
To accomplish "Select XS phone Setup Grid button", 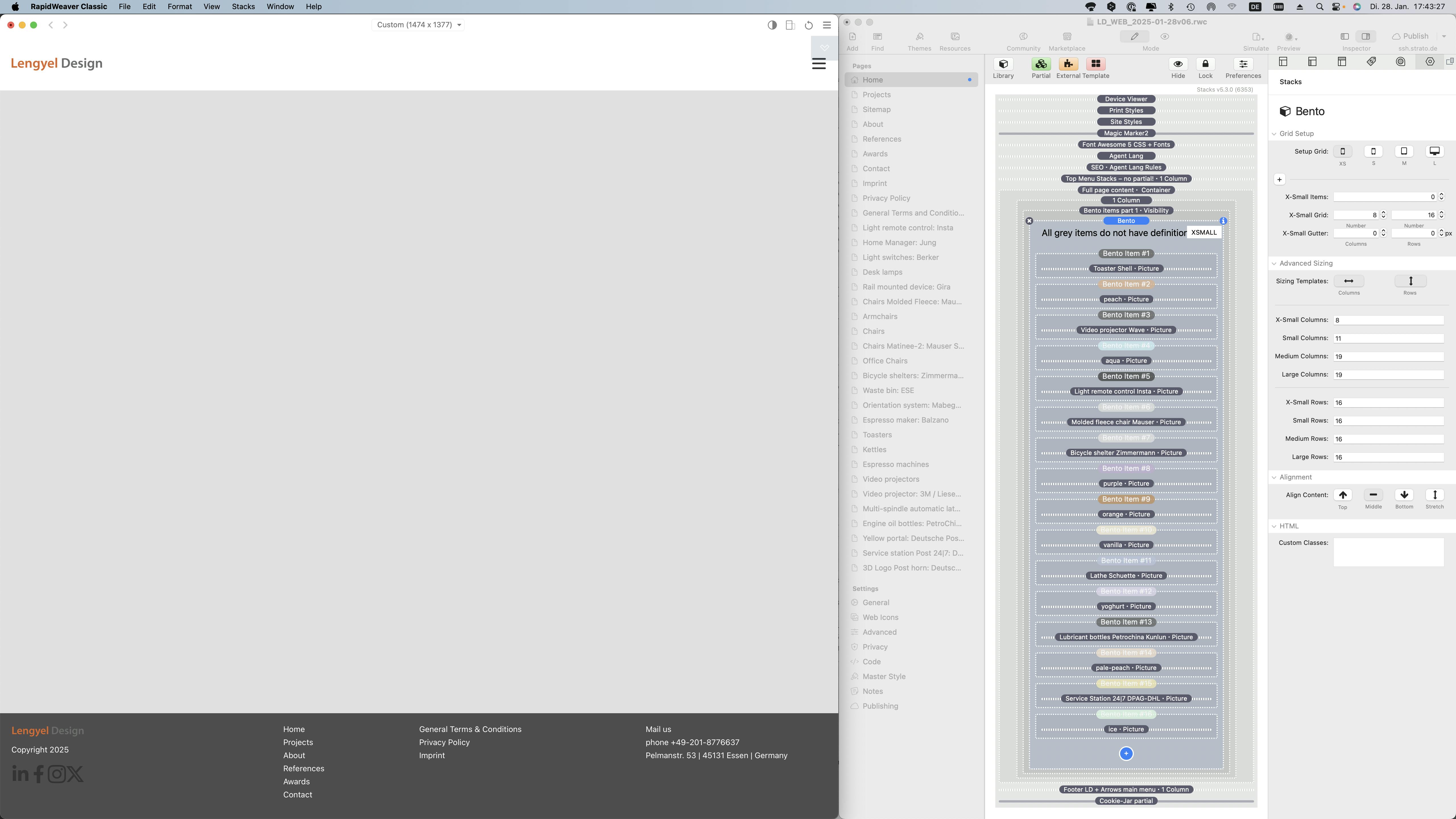I will 1343,152.
